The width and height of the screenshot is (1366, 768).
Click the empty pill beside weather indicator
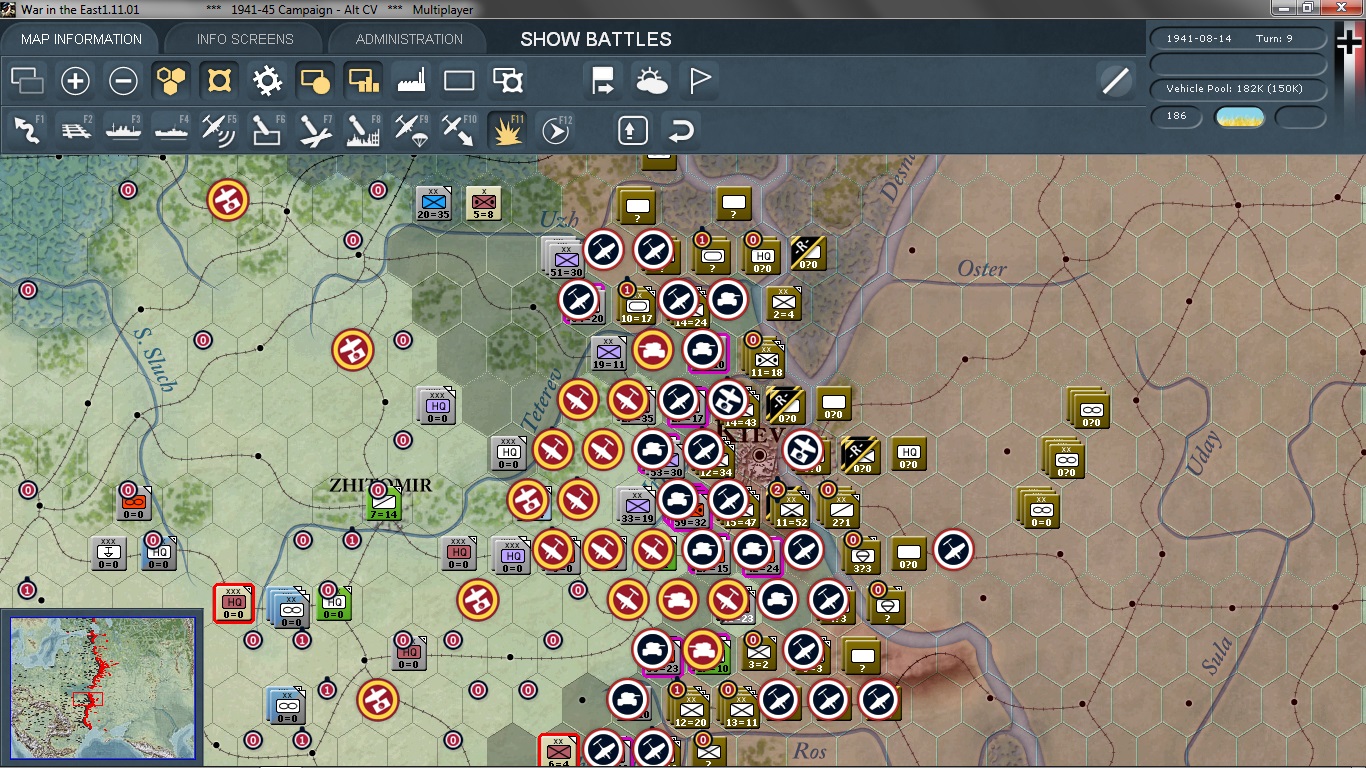pos(1301,117)
